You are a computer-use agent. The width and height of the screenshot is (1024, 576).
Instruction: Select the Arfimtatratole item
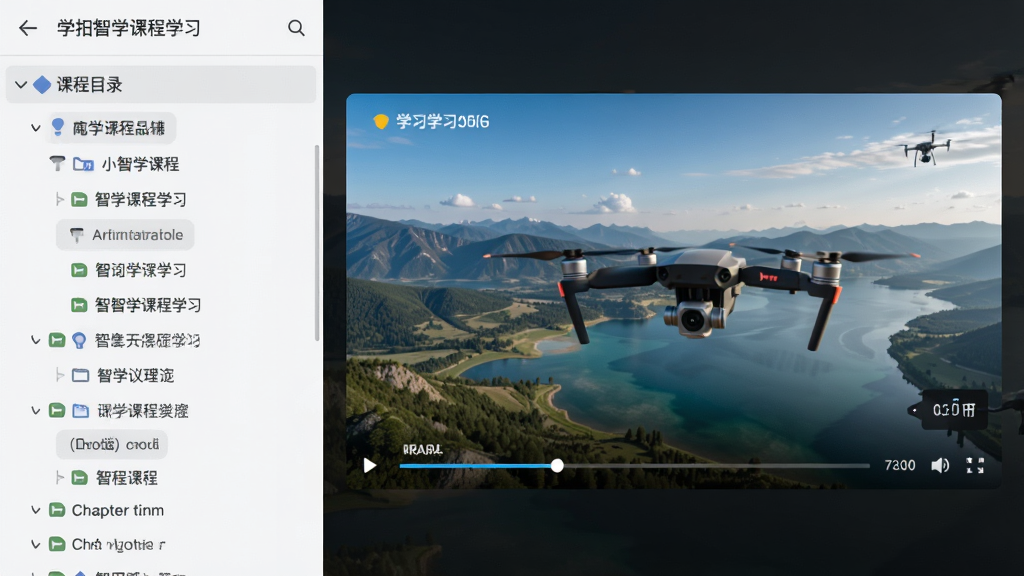[x=125, y=234]
